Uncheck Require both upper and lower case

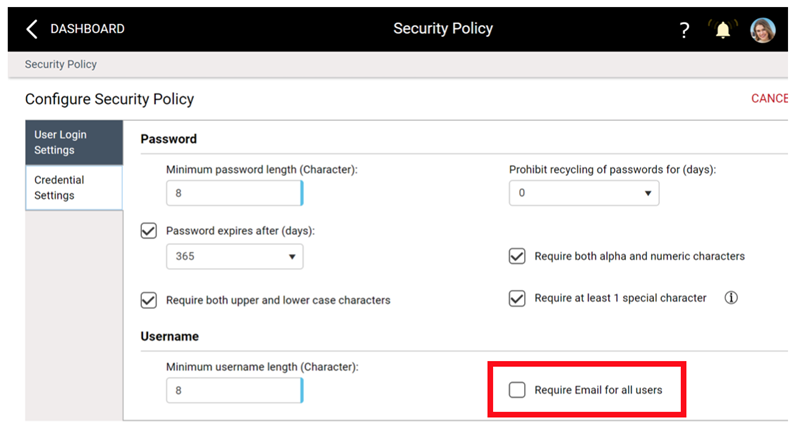148,300
